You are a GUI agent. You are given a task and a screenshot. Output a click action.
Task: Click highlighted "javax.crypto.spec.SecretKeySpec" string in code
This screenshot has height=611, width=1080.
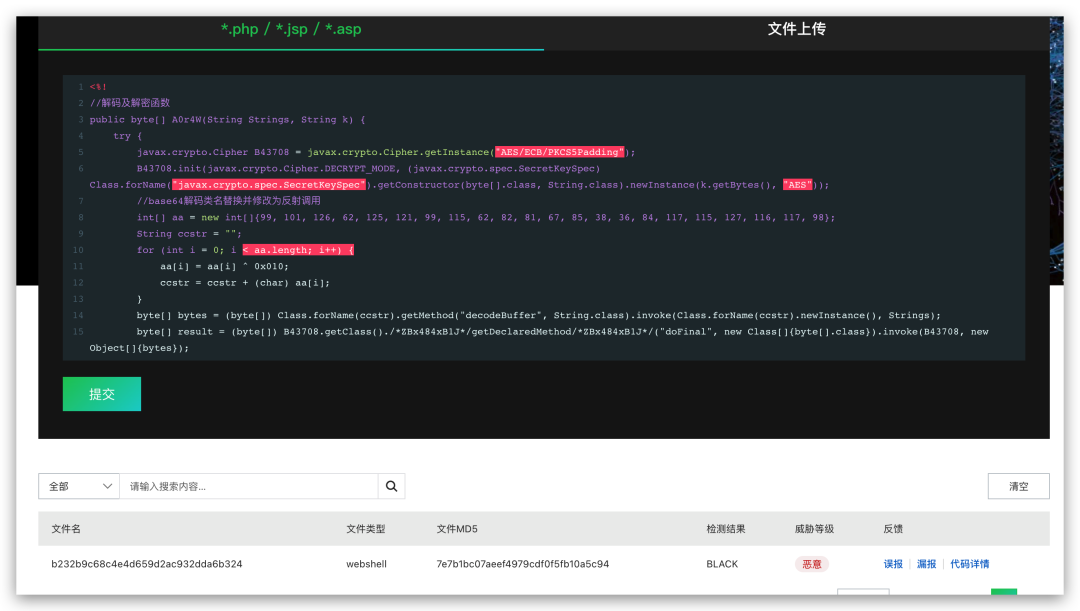pos(269,185)
